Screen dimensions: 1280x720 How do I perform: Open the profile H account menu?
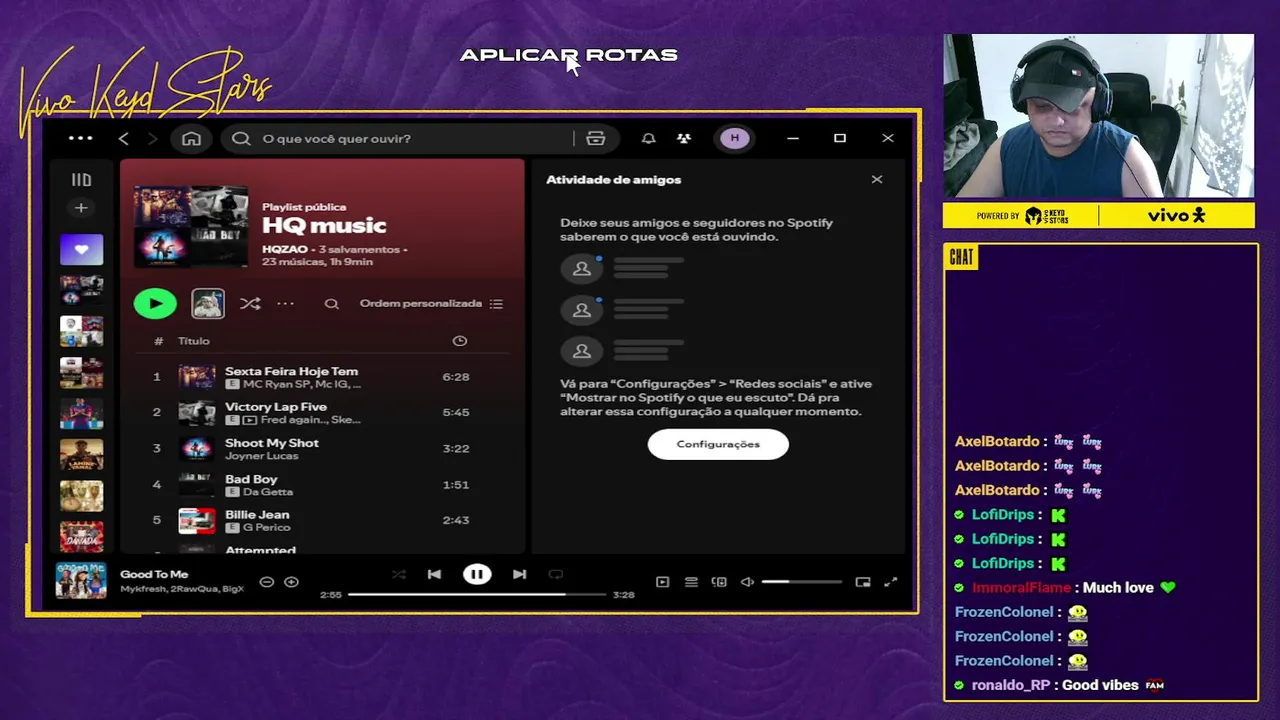[735, 138]
